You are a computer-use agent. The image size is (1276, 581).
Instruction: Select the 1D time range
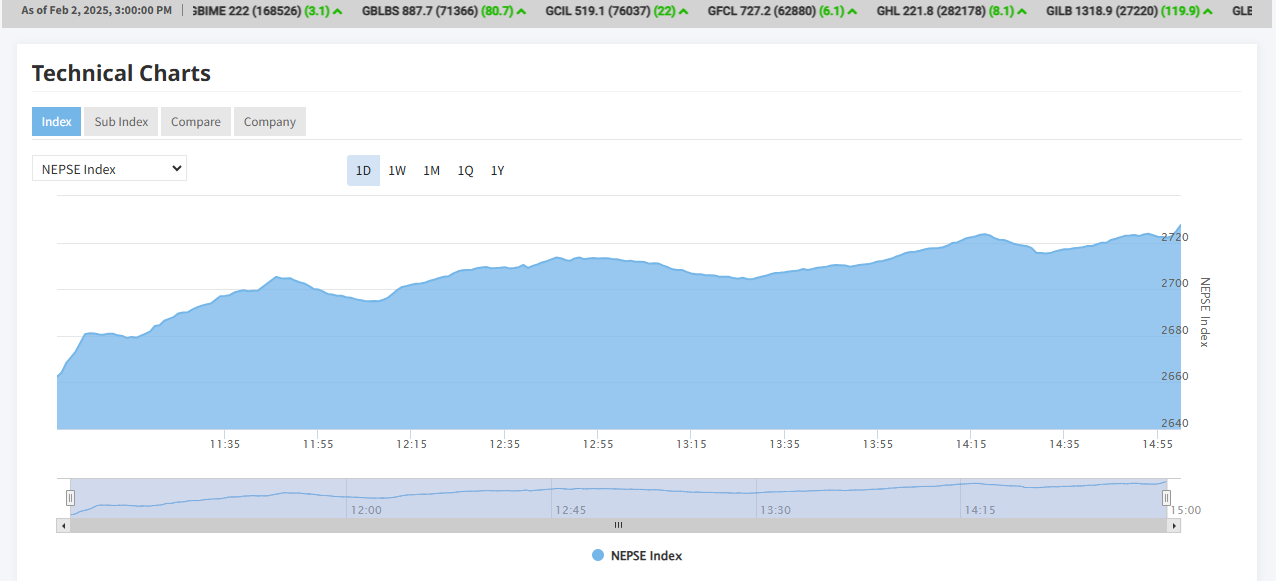coord(363,171)
